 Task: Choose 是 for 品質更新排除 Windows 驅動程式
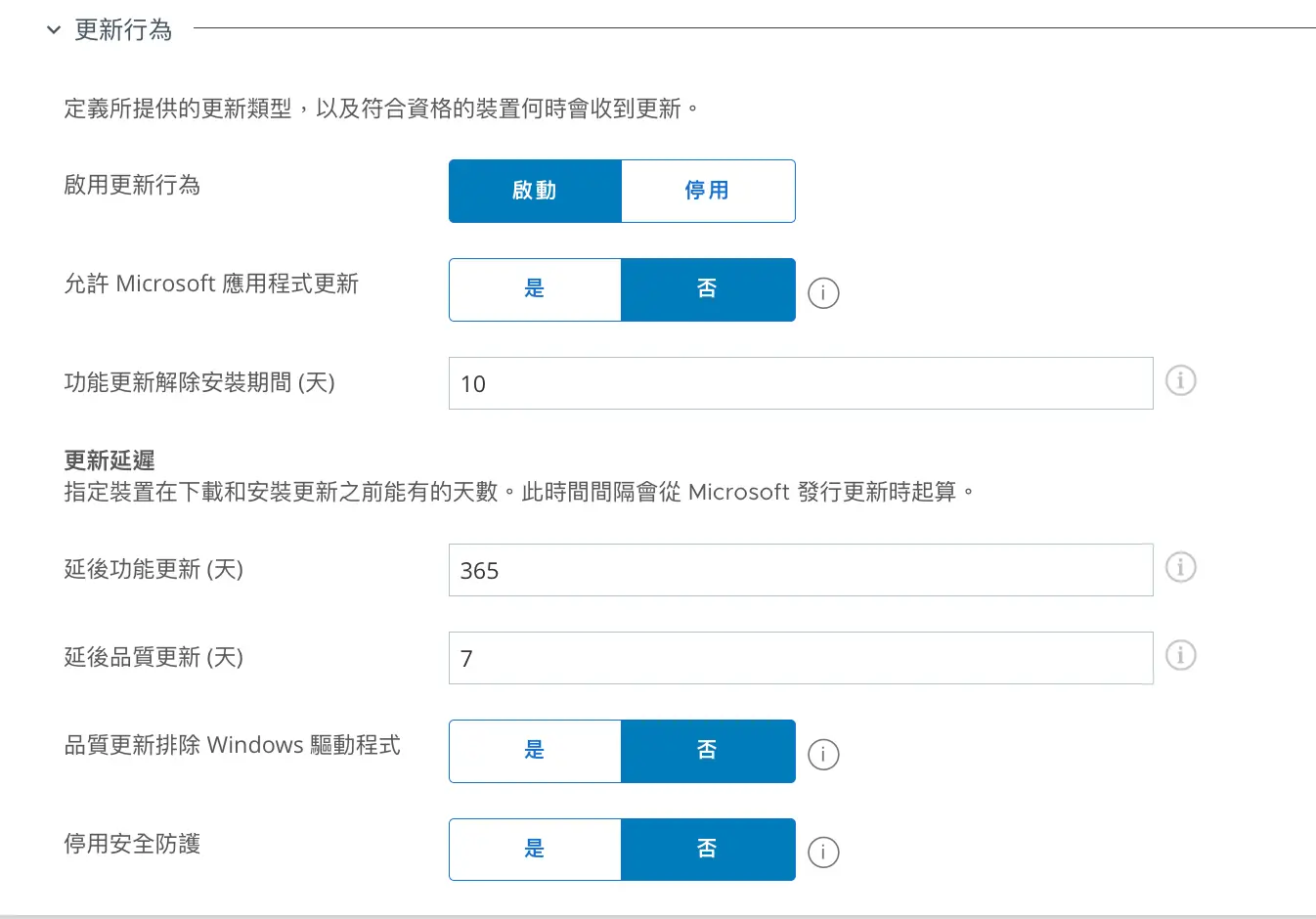[x=535, y=751]
